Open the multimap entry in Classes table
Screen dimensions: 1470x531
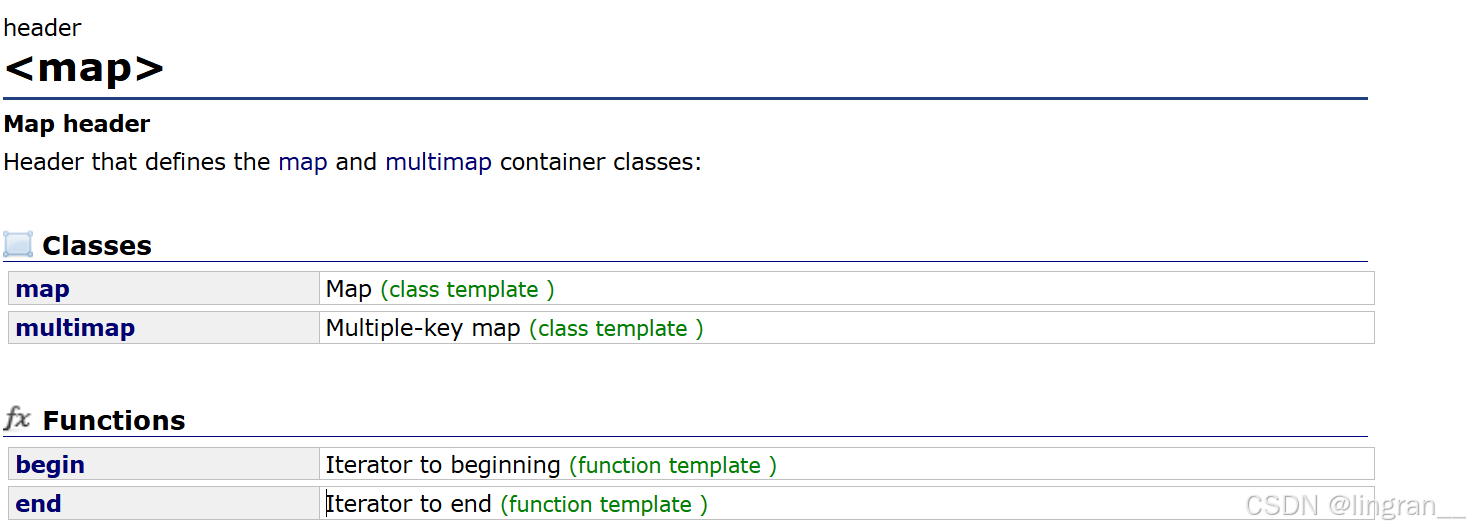point(75,328)
